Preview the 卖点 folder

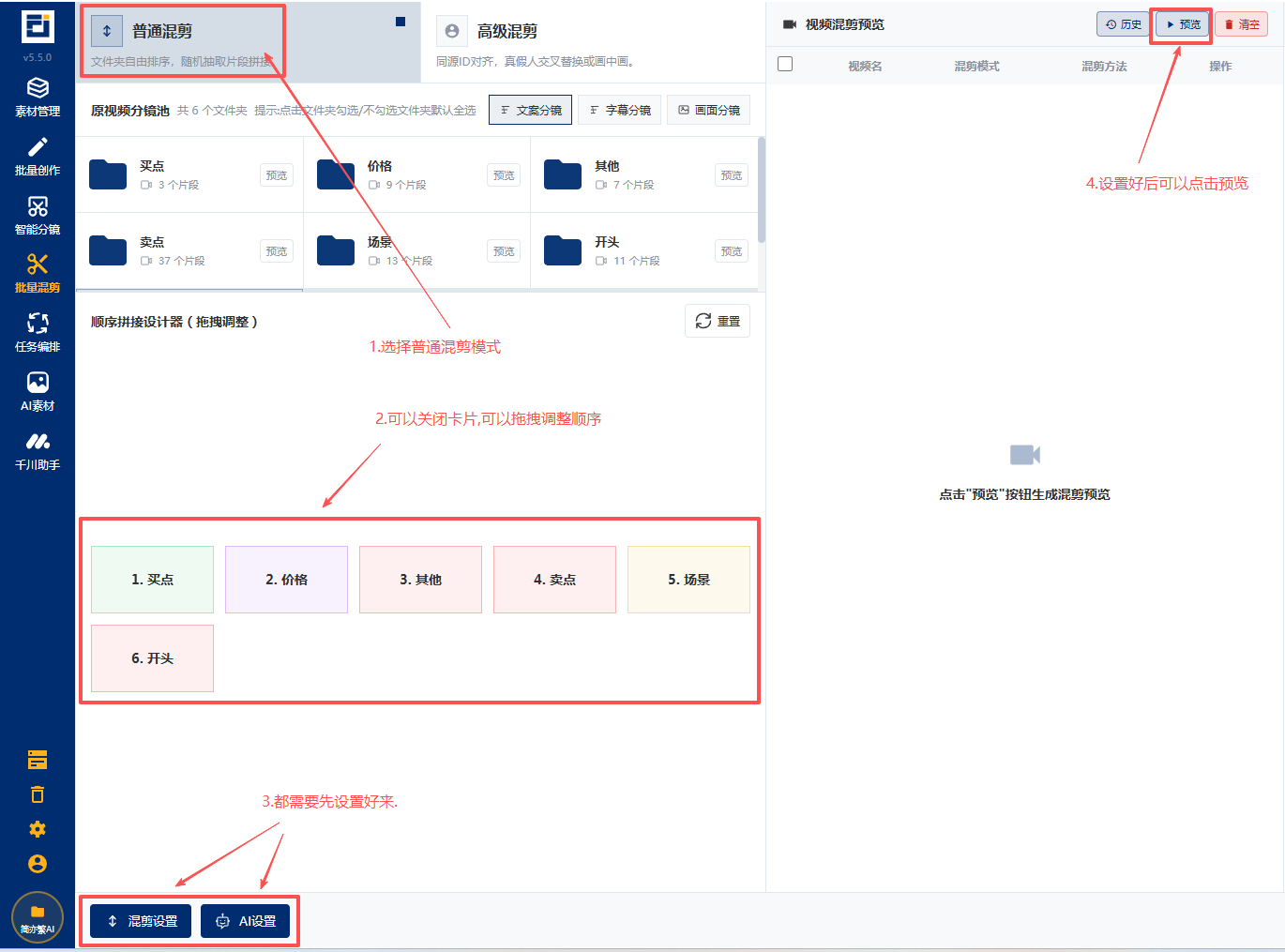(x=277, y=251)
